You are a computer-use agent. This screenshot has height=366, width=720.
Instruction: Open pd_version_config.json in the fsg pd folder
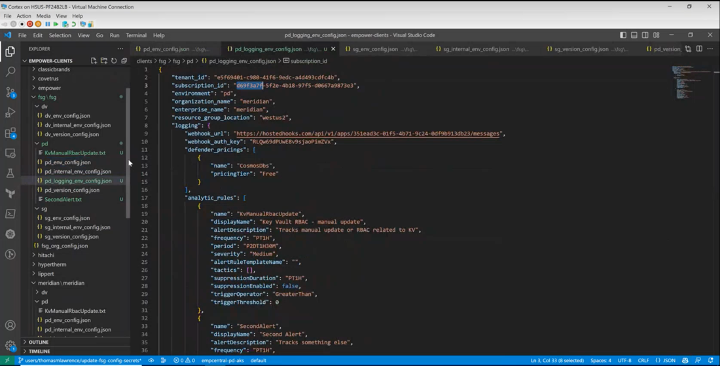pos(72,190)
